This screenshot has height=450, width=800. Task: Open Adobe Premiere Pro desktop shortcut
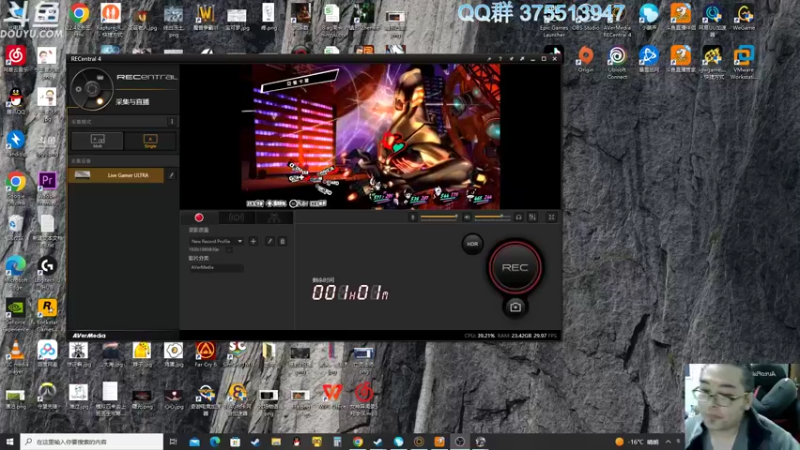click(47, 186)
